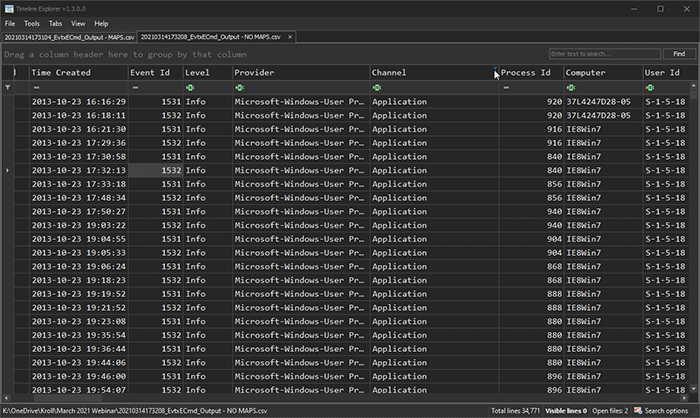700x418 pixels.
Task: Select time cell 2013-10-23 19:04:55
Action: pyautogui.click(x=79, y=239)
